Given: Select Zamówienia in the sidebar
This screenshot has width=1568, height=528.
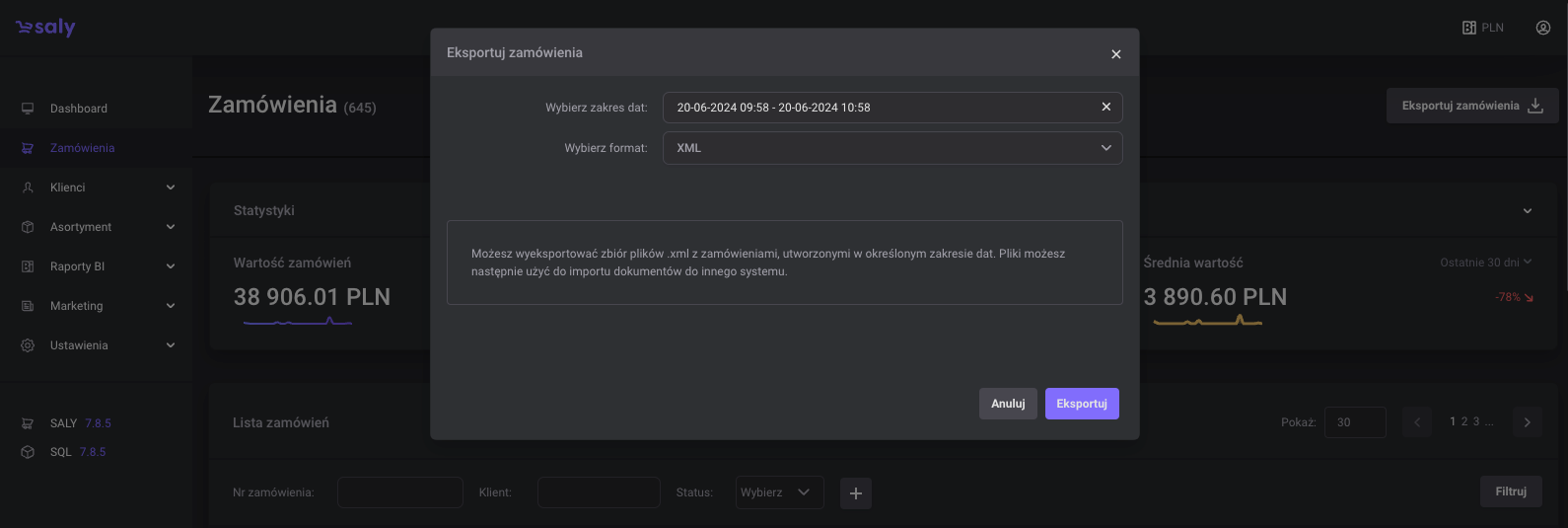Looking at the screenshot, I should point(82,148).
